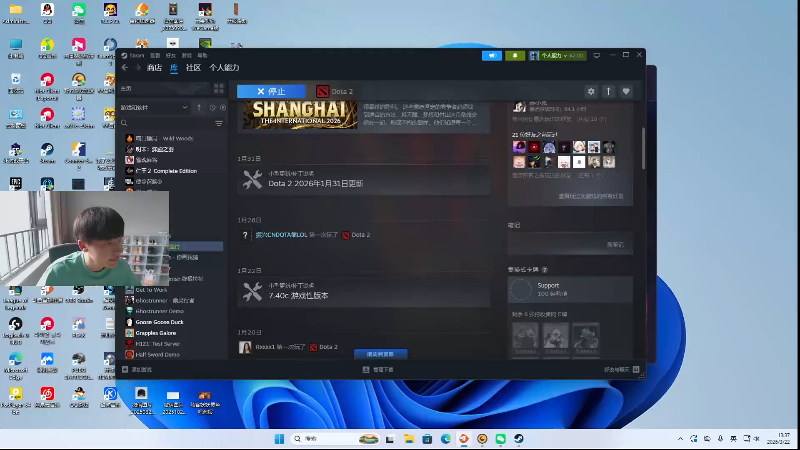Open Steam app from Windows taskbar
This screenshot has height=450, width=800.
coord(519,439)
